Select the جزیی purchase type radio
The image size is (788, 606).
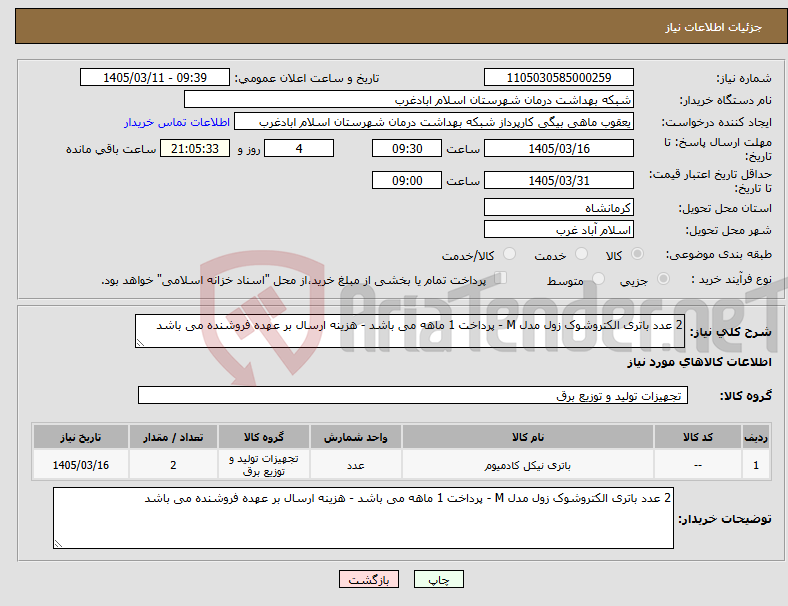pyautogui.click(x=663, y=279)
